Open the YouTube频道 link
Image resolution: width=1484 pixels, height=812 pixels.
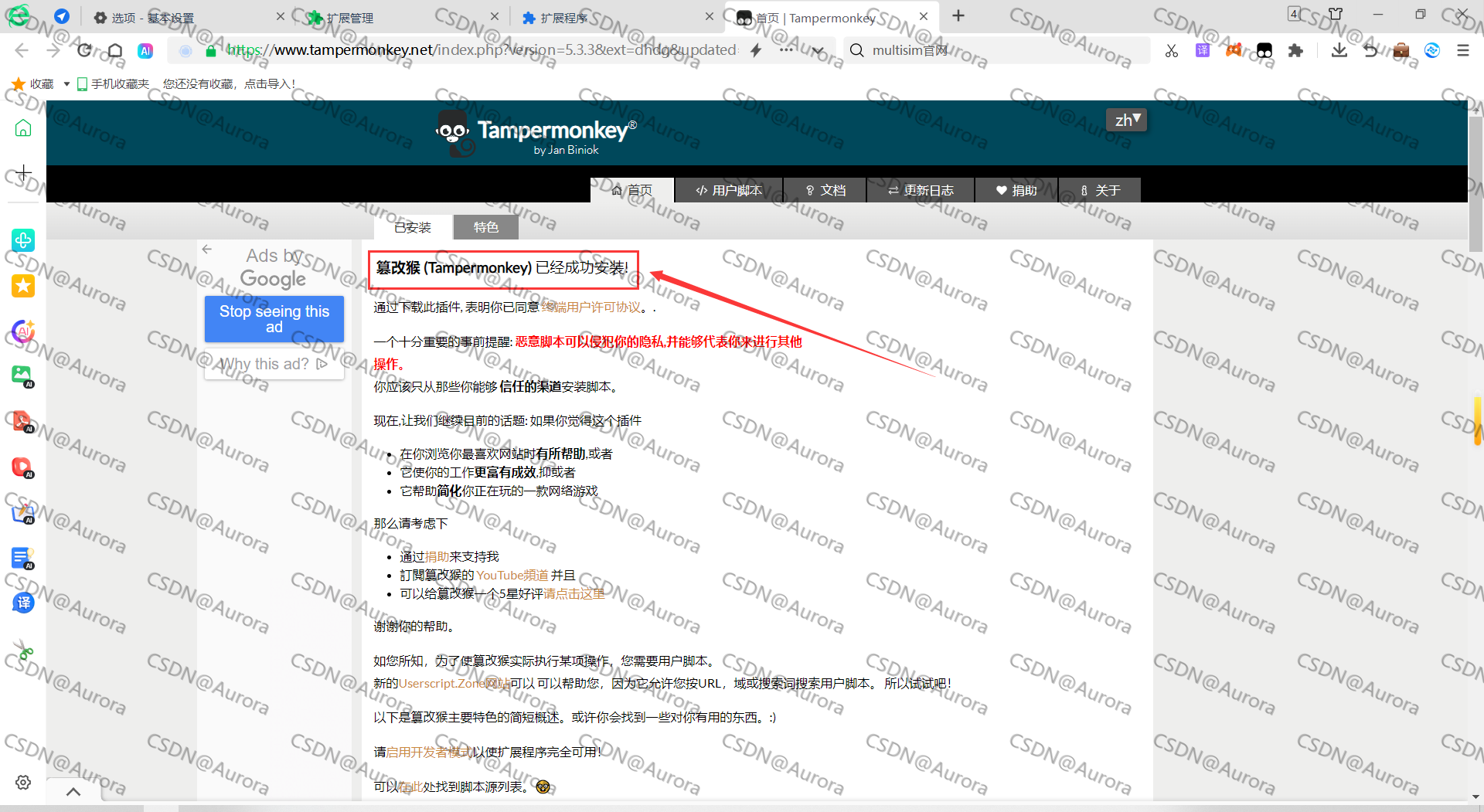[512, 576]
